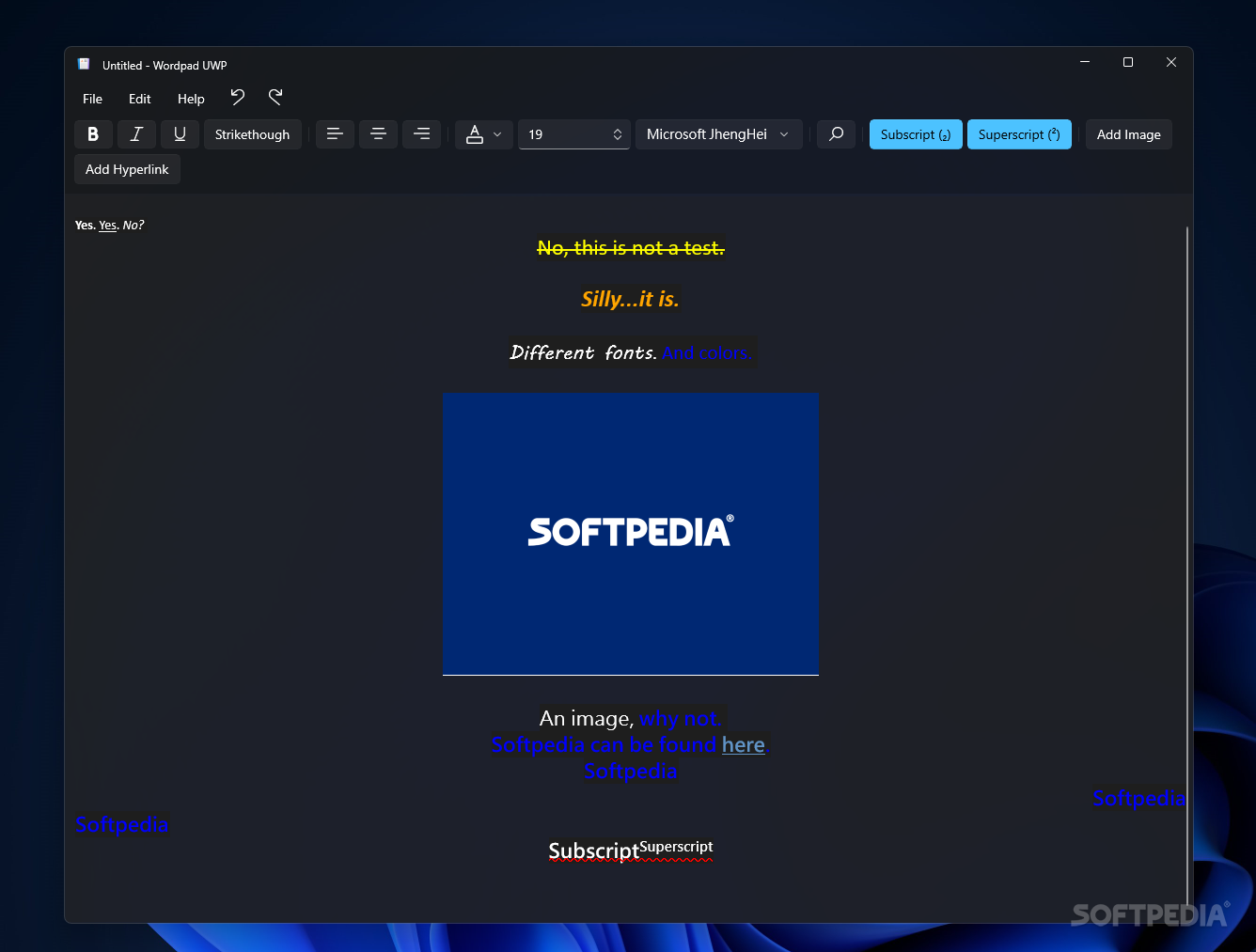Open the Help menu

tap(191, 99)
